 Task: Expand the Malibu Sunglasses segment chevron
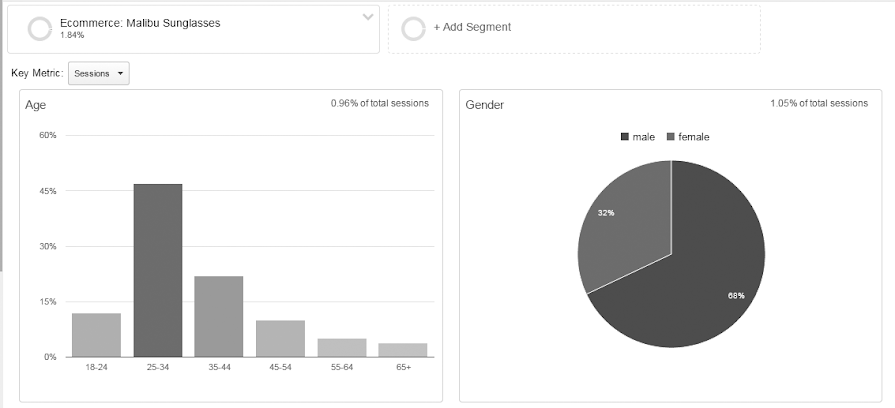click(368, 17)
